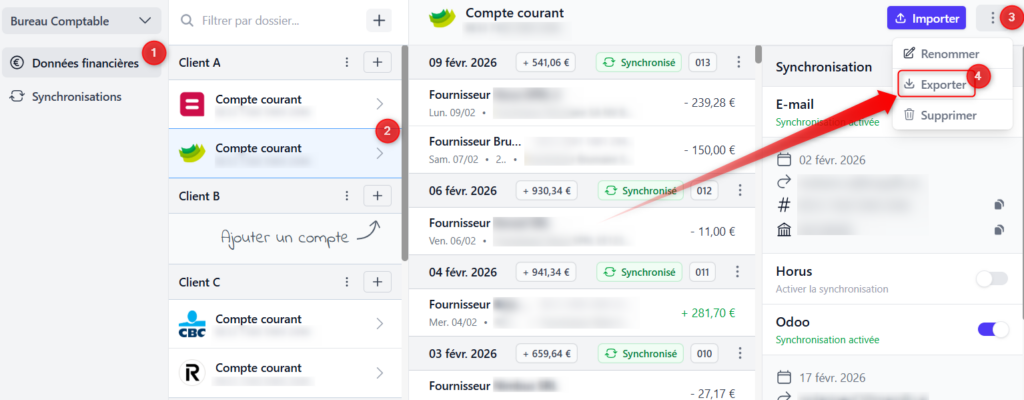
Task: Open the three-dot menu next to Importer
Action: (989, 18)
